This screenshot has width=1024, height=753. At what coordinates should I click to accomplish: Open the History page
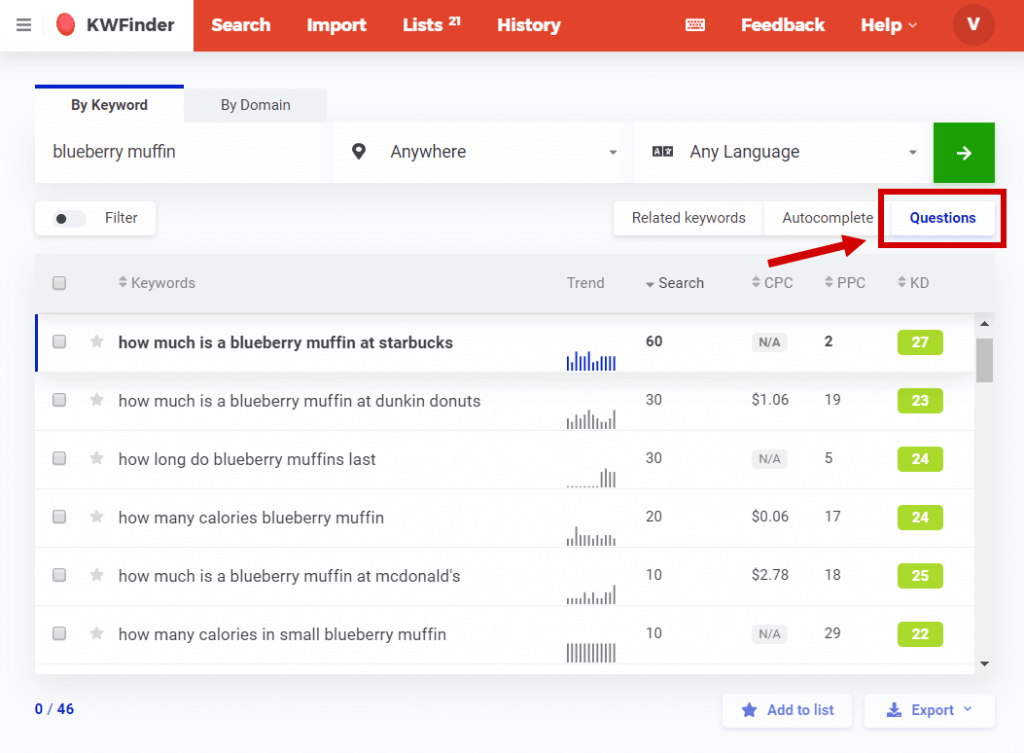[x=528, y=25]
